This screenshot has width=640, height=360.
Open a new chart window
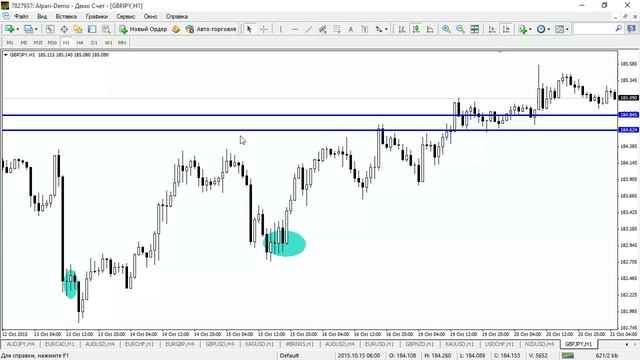[x=9, y=29]
